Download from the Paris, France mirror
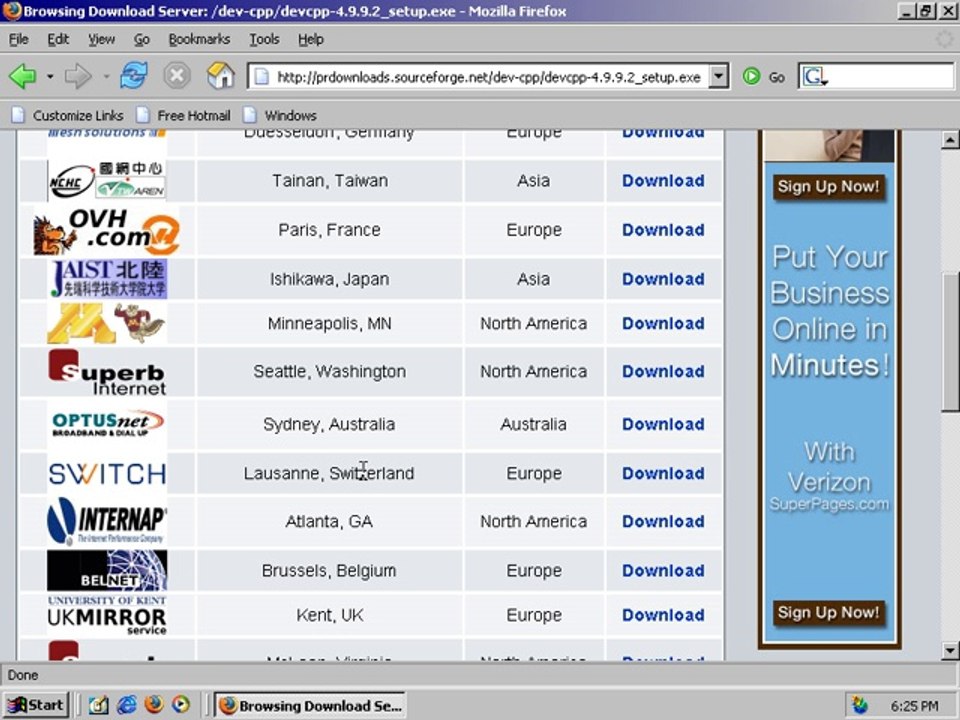The image size is (960, 720). coord(663,230)
